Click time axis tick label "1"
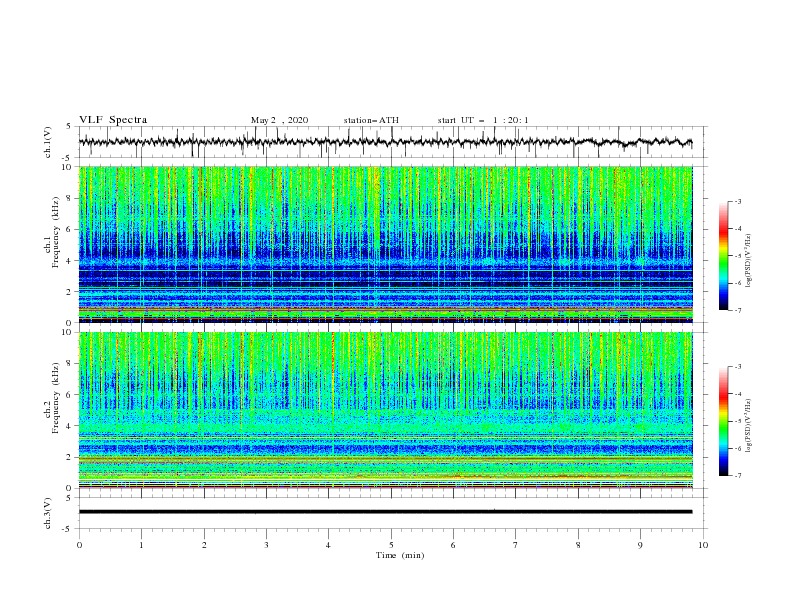 [141, 545]
